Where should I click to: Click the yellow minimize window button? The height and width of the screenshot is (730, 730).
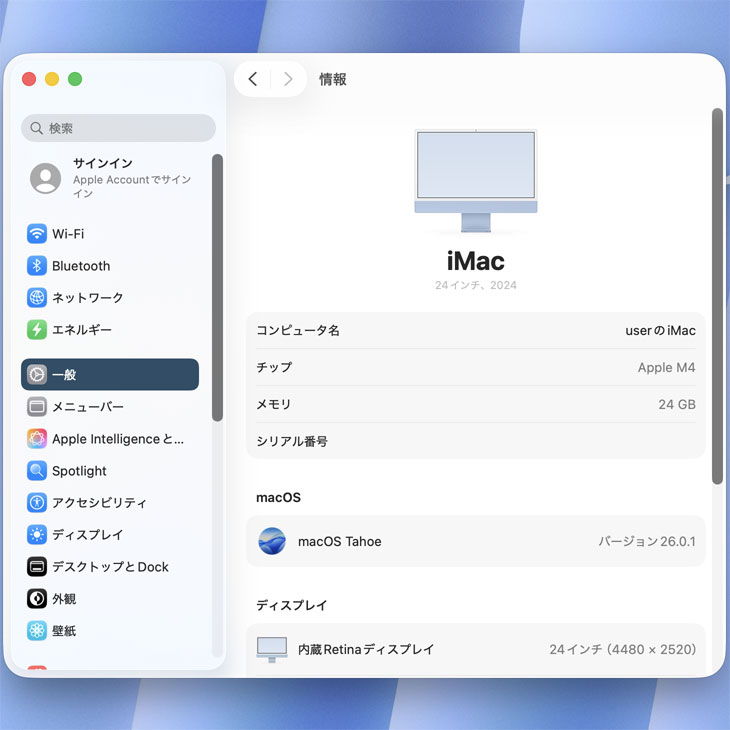[x=52, y=79]
